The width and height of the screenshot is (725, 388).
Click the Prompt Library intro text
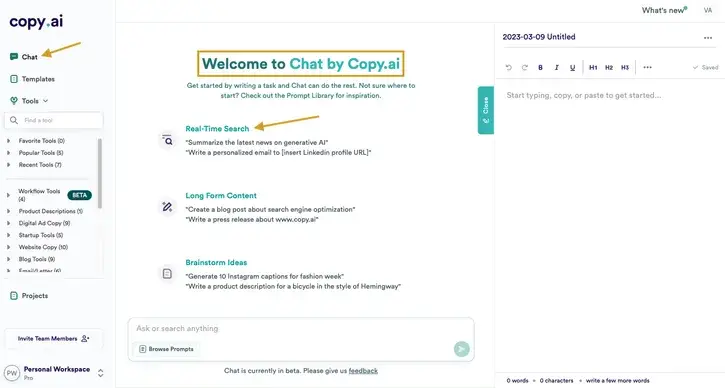click(301, 91)
